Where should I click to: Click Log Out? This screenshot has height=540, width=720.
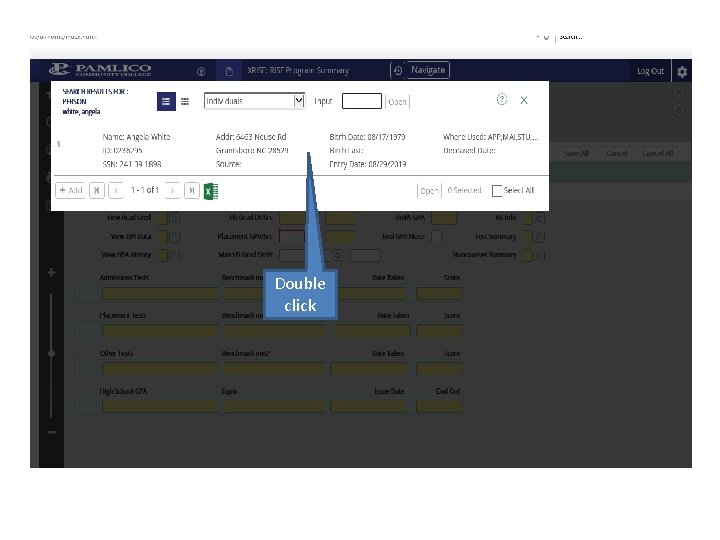coord(650,71)
